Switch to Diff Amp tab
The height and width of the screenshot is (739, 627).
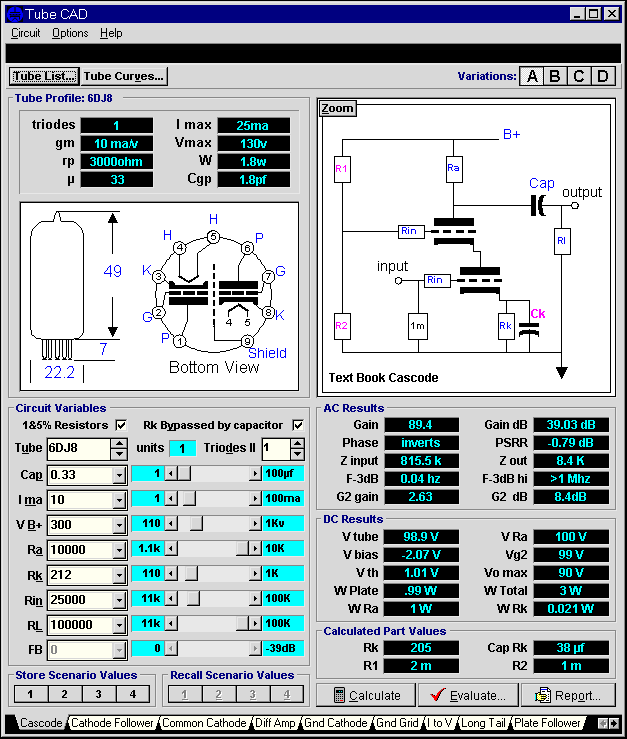coord(275,723)
